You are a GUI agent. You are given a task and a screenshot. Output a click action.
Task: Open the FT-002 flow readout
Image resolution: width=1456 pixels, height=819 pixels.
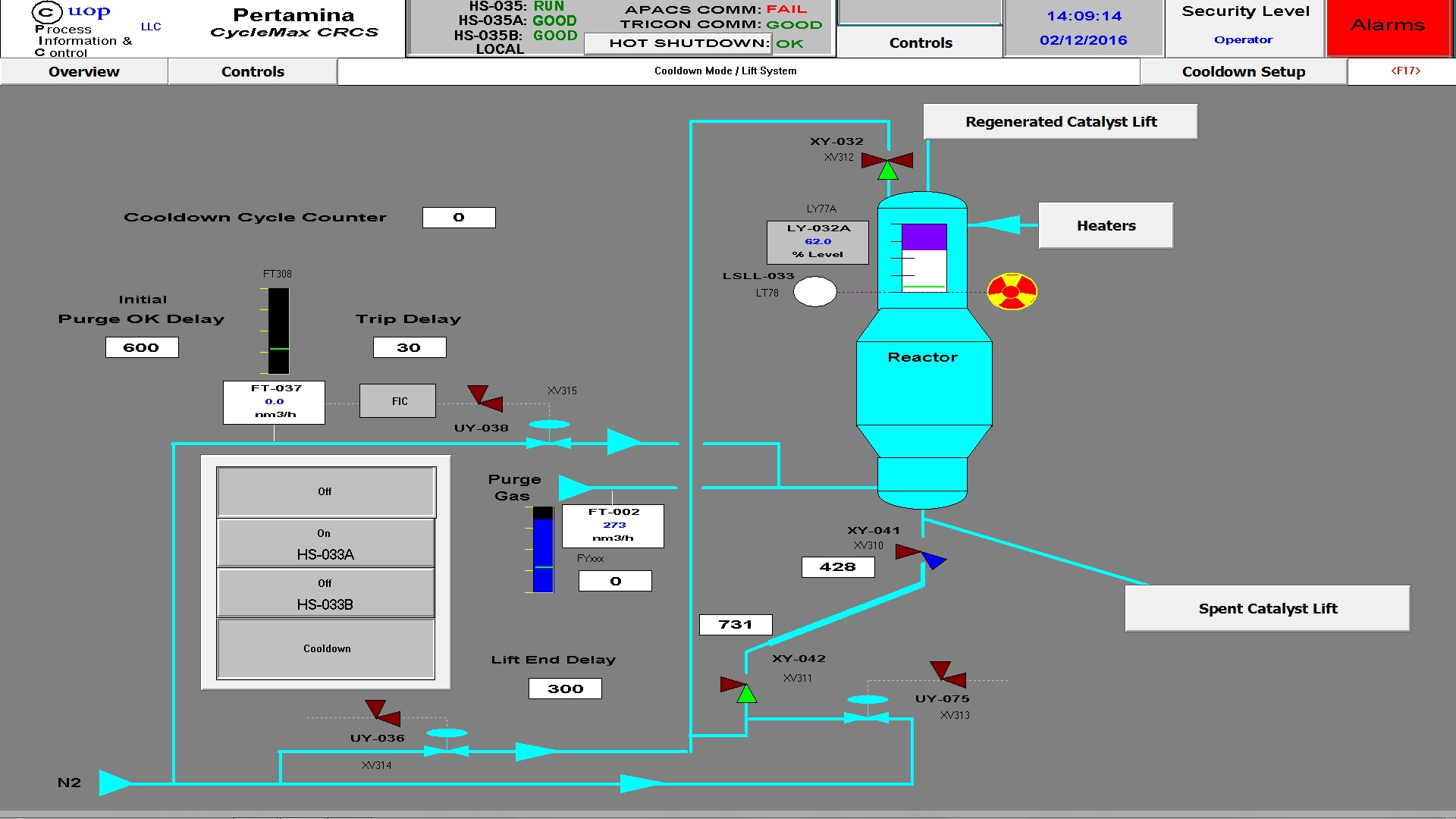click(613, 526)
